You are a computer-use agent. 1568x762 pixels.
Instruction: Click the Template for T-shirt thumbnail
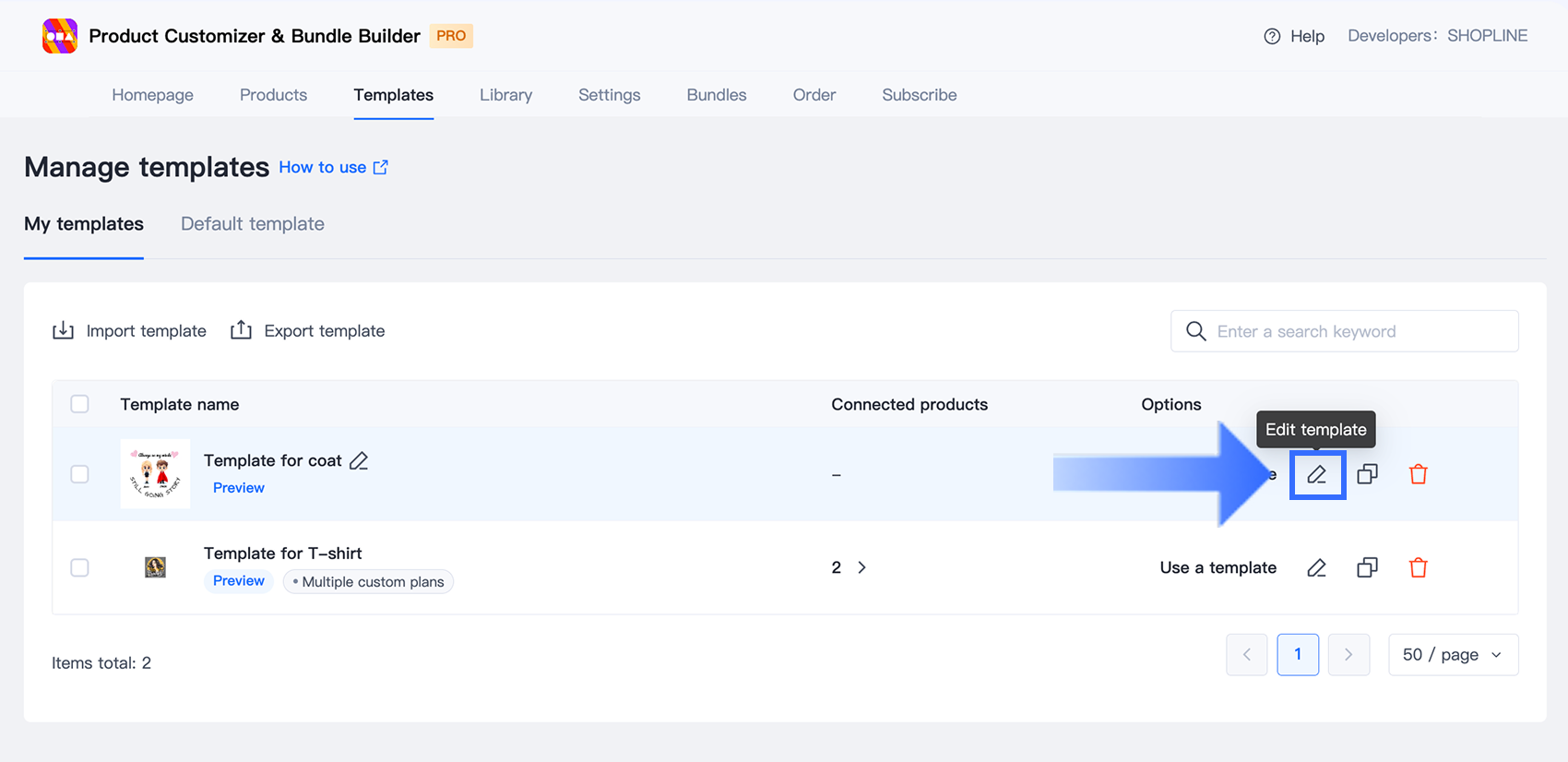[156, 567]
